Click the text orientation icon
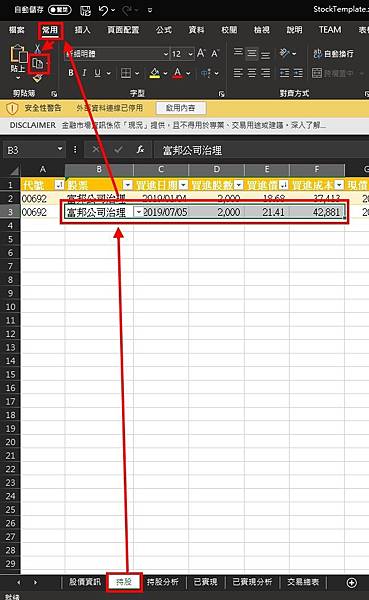Image resolution: width=369 pixels, height=600 pixels. point(284,53)
